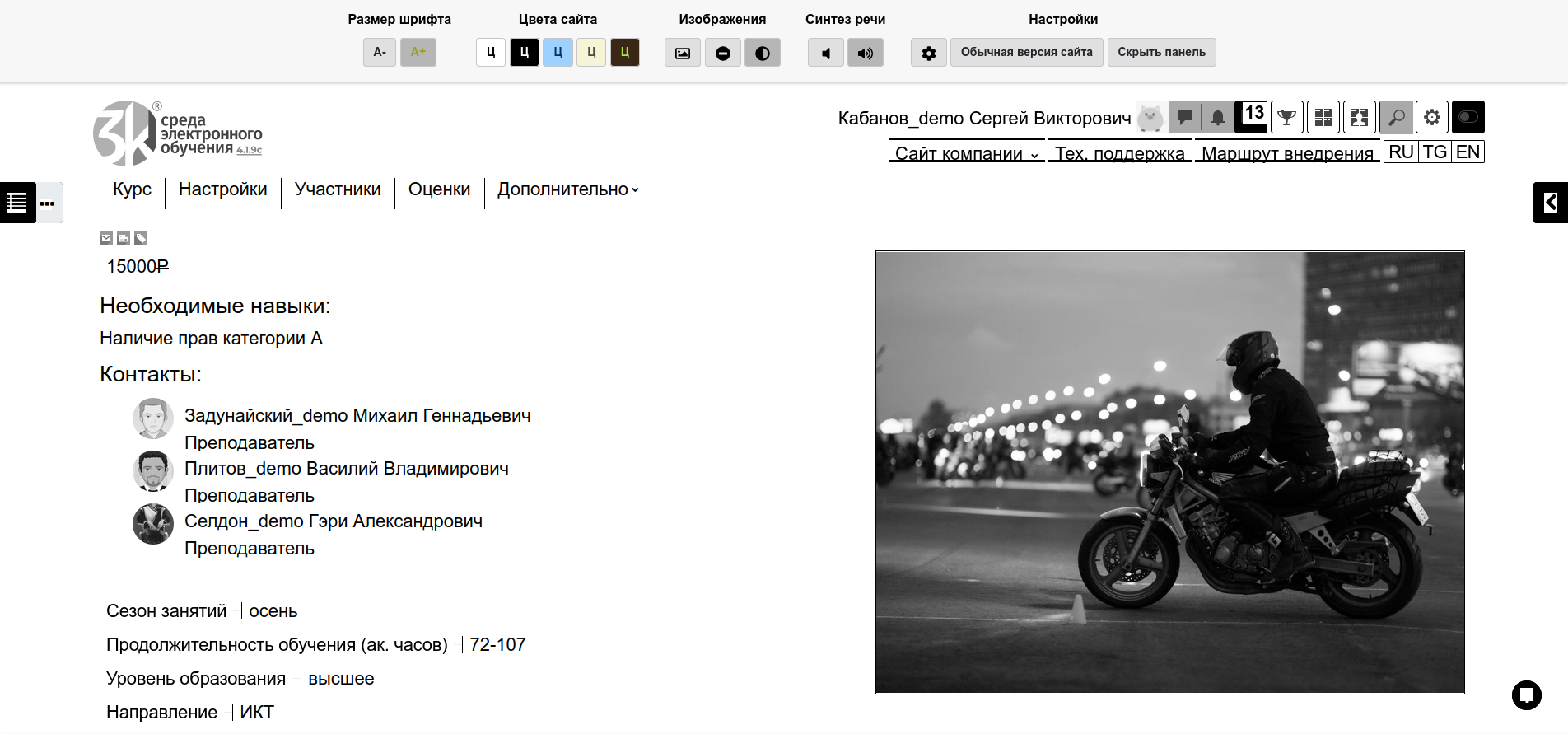
Task: Open the Маршрут внедрения link
Action: tap(1287, 153)
